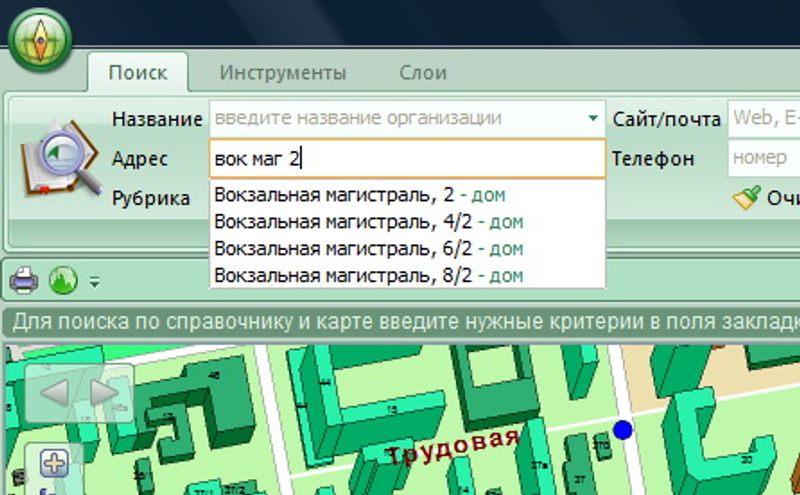
Task: Choose suggestion Вокзальная магистраль, 4/2 - дом
Action: (x=368, y=221)
